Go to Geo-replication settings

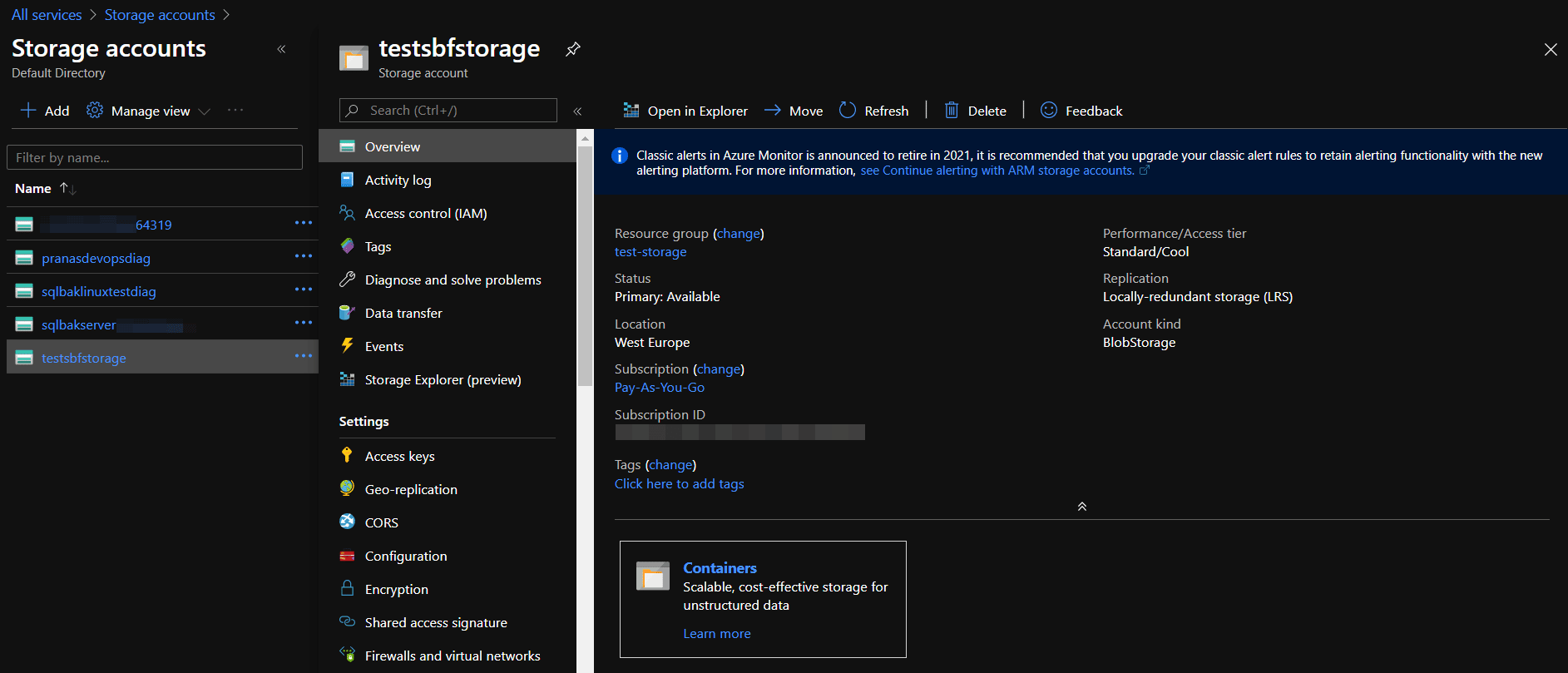tap(448, 489)
